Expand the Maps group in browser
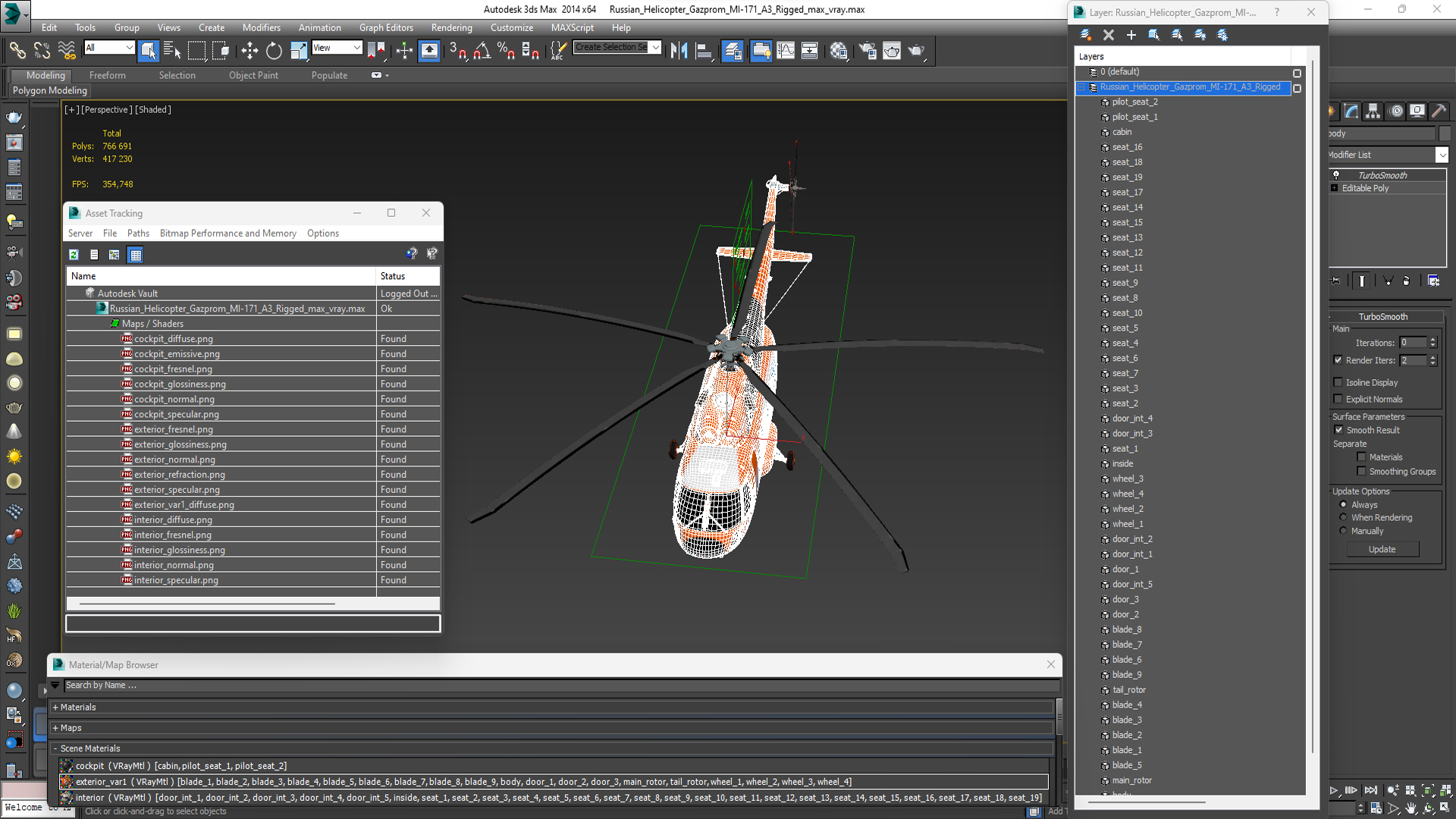This screenshot has width=1456, height=819. (55, 727)
